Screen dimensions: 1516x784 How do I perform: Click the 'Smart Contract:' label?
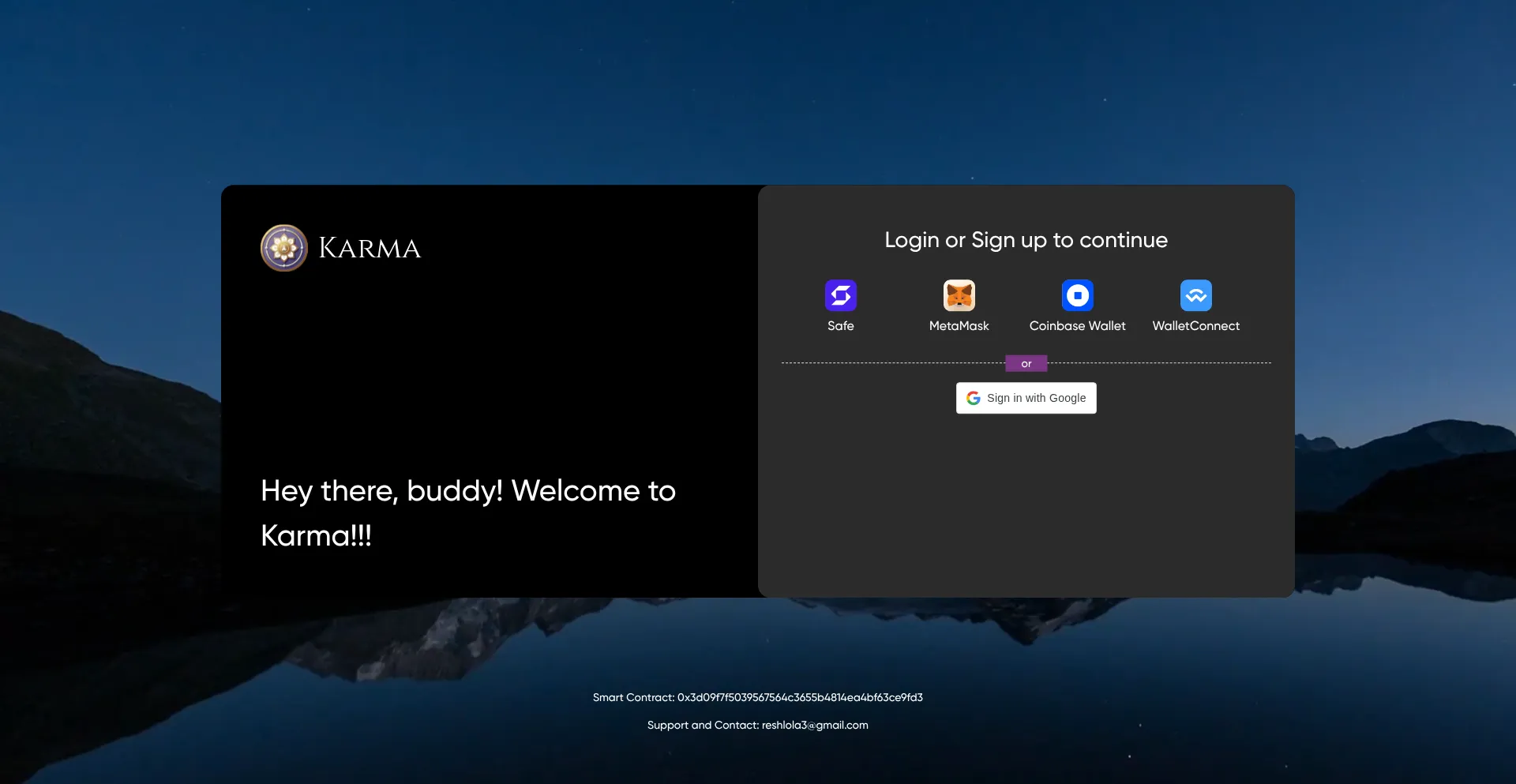(x=633, y=697)
